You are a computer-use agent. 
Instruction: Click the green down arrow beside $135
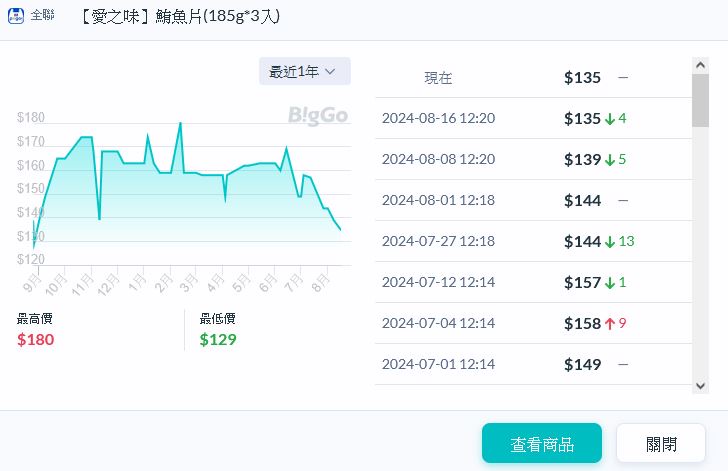click(x=610, y=119)
